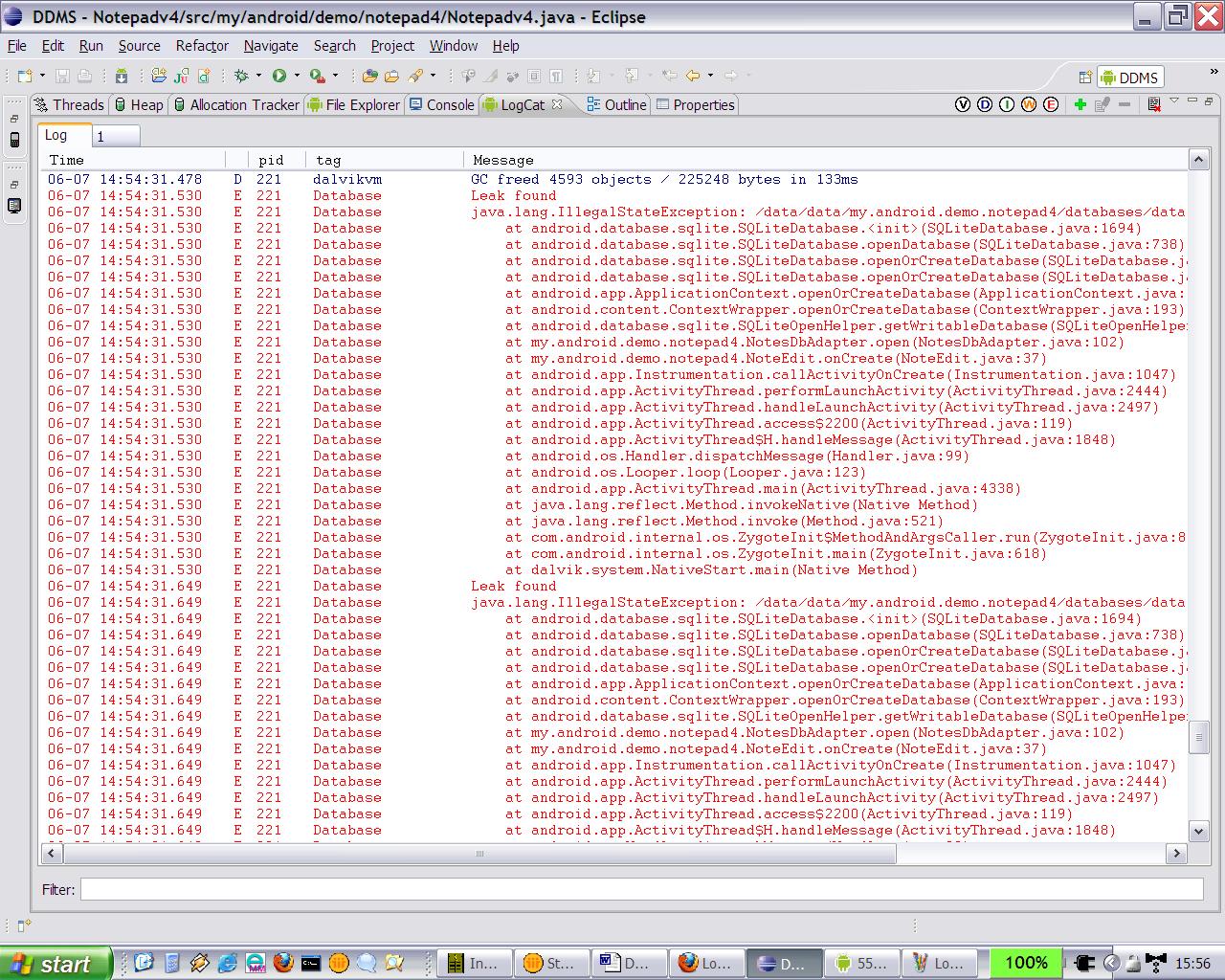The image size is (1225, 980).
Task: Open the Search menu
Action: [x=334, y=45]
